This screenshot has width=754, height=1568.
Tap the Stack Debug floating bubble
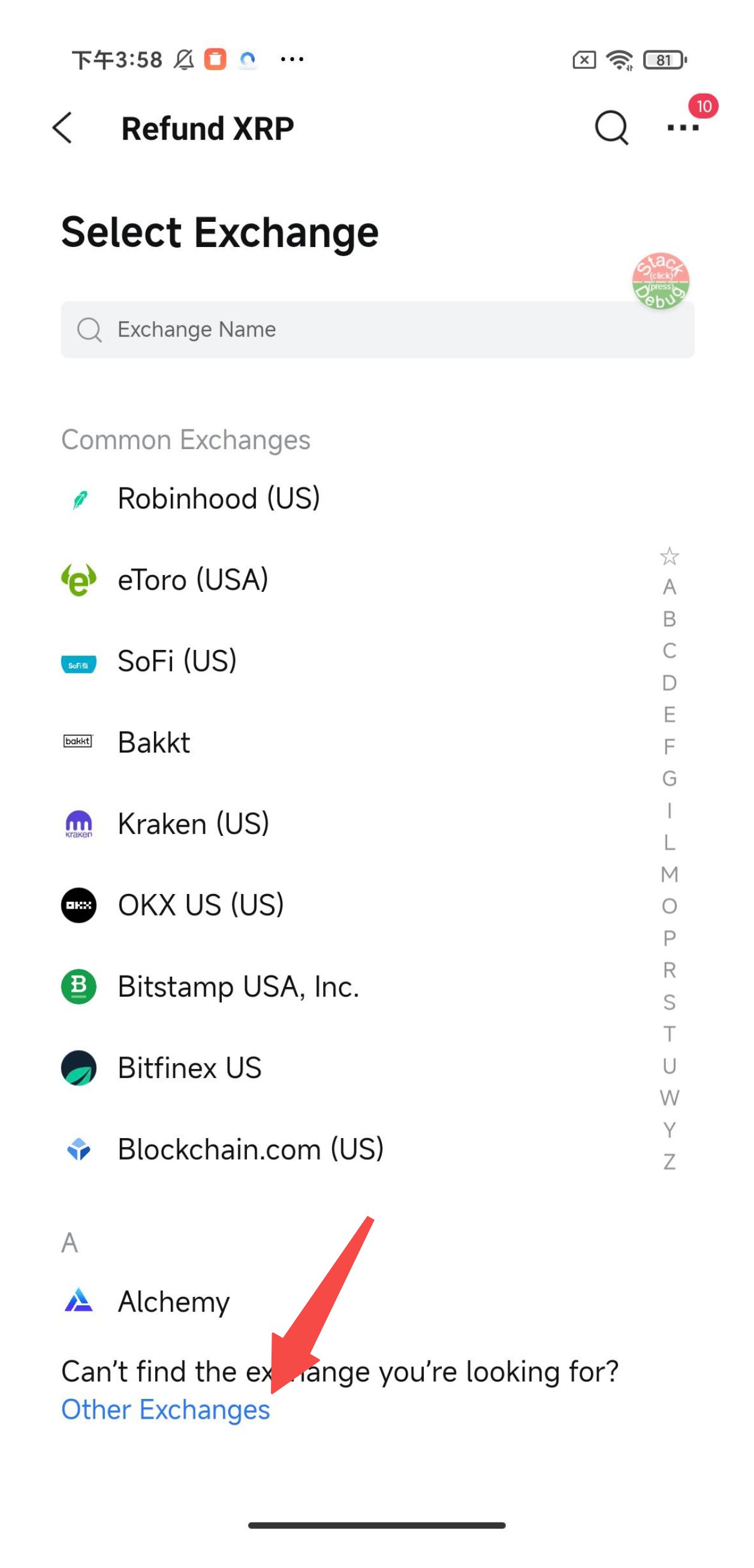pyautogui.click(x=660, y=281)
